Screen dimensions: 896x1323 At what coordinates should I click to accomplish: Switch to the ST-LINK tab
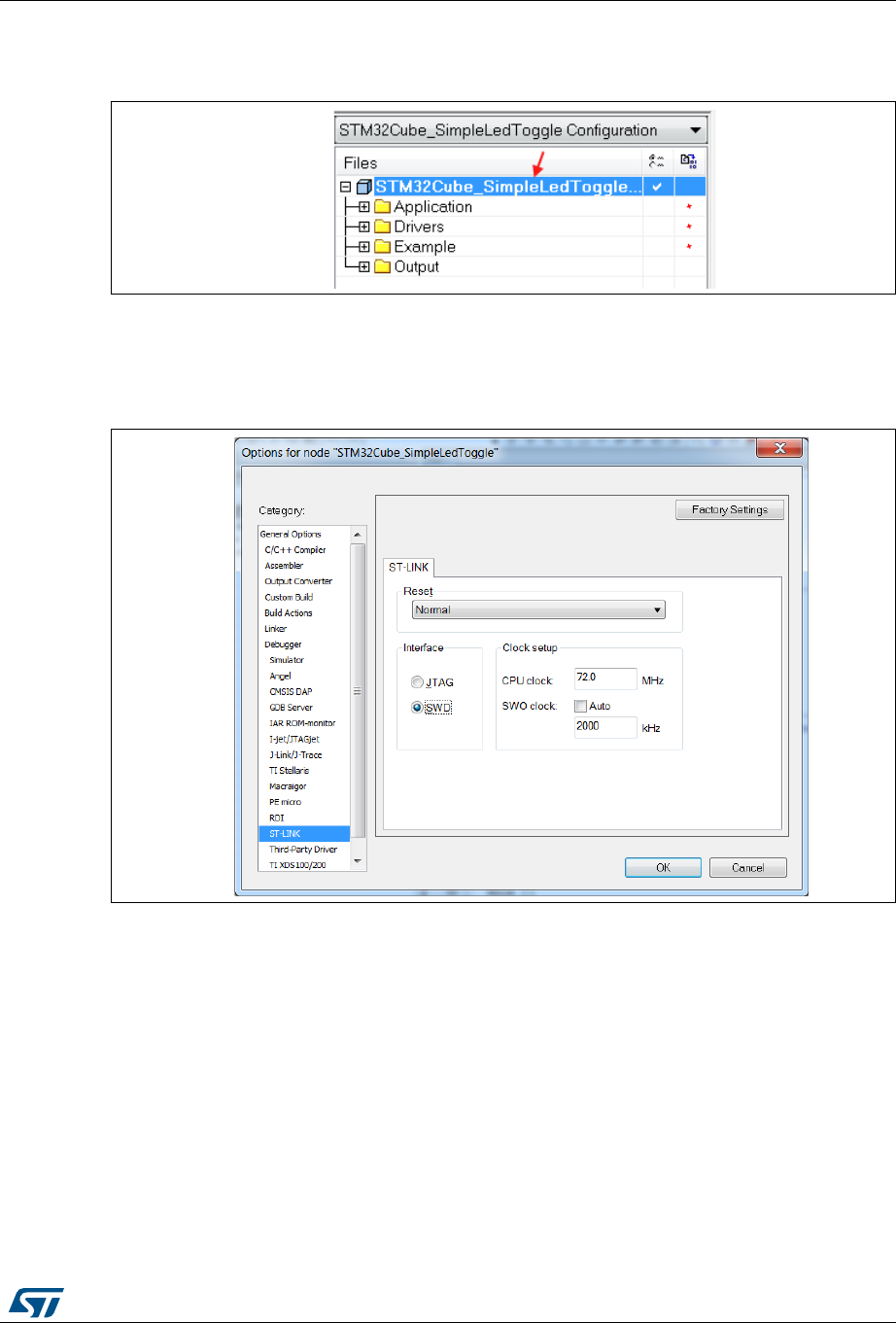tap(409, 568)
